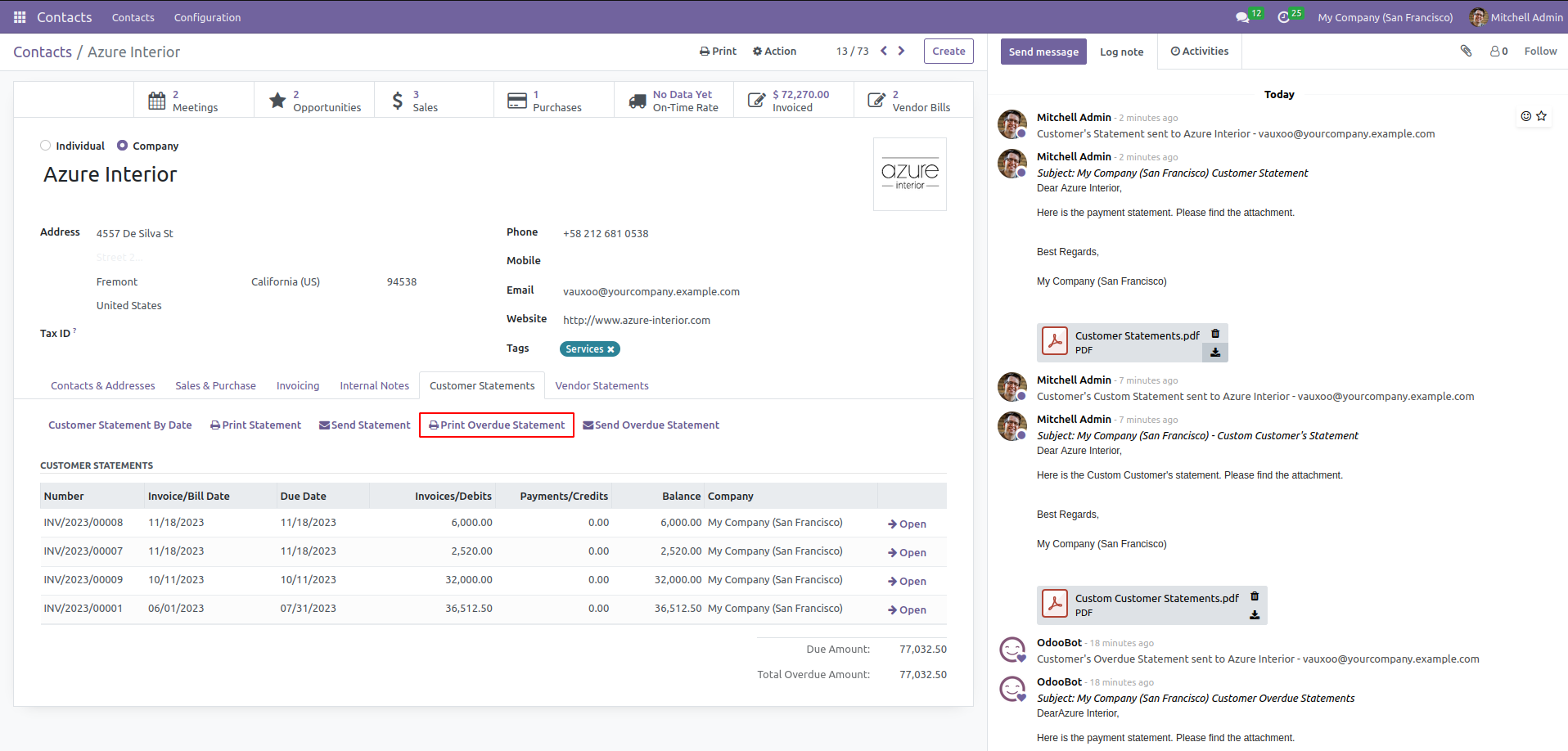Click the phone number +58 212 681 0538
Image resolution: width=1568 pixels, height=751 pixels.
(x=606, y=233)
